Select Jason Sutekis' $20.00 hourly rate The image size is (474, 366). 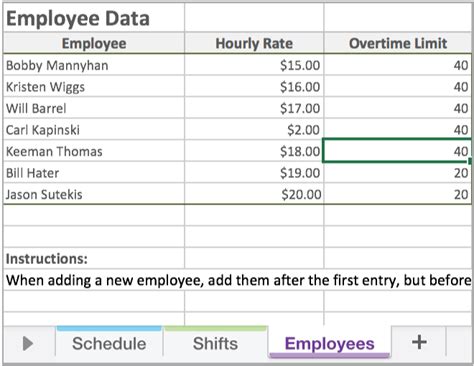(254, 194)
